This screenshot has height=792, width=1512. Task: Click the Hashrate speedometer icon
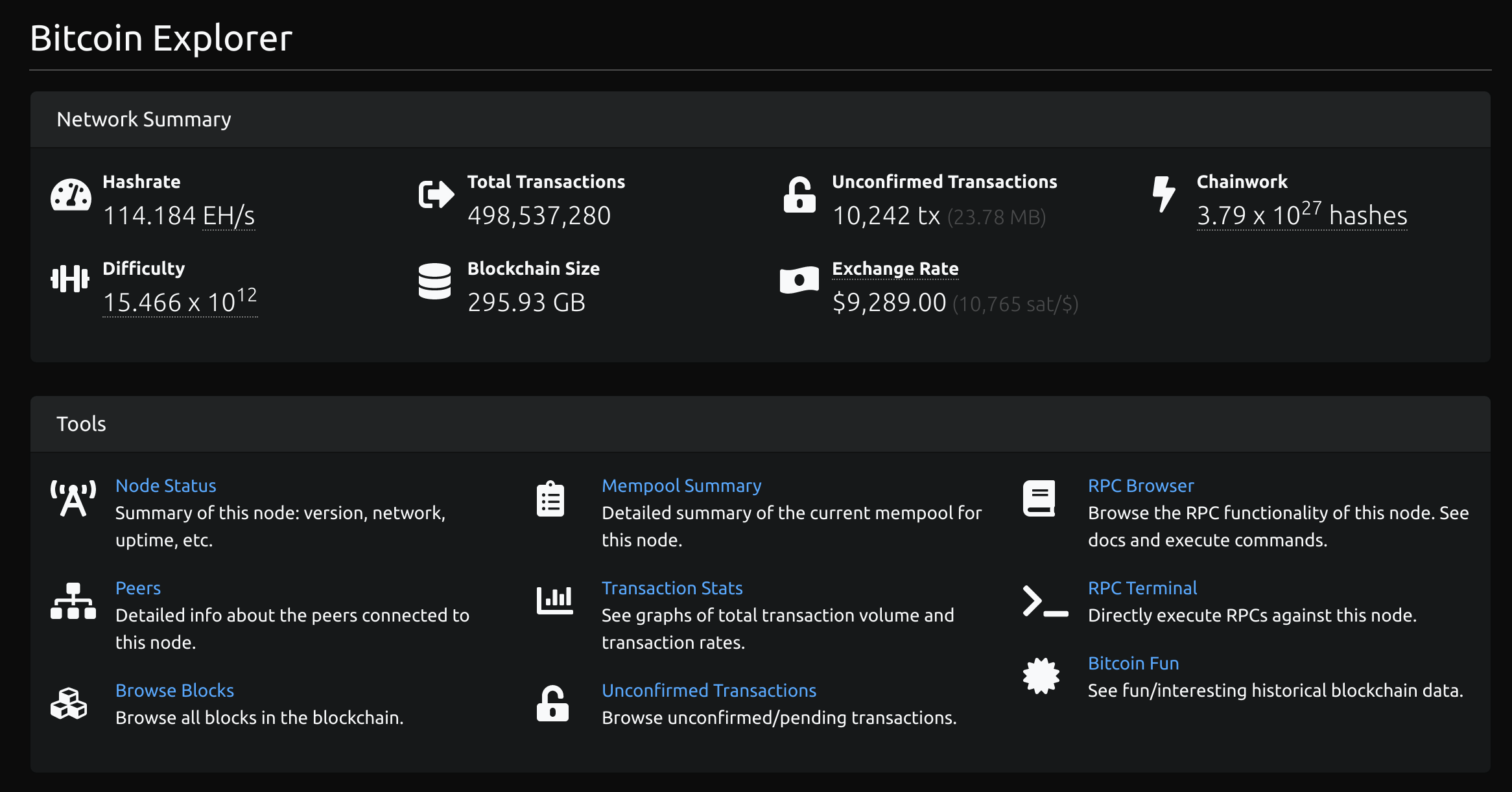(71, 194)
